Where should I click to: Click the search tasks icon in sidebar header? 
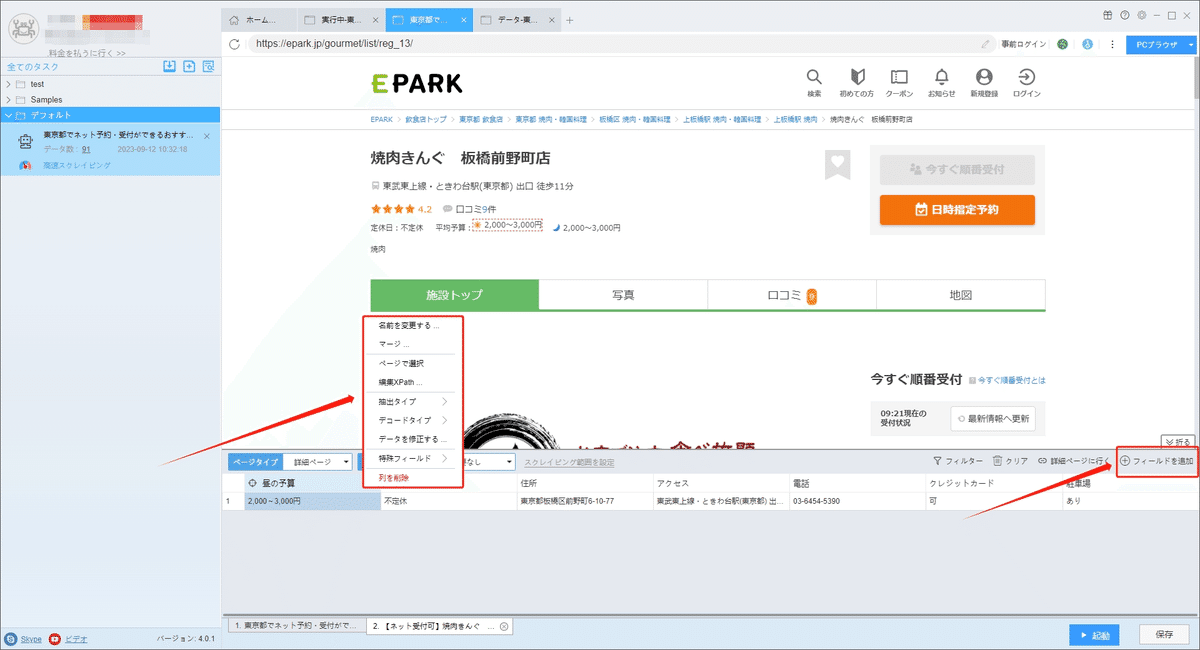208,67
